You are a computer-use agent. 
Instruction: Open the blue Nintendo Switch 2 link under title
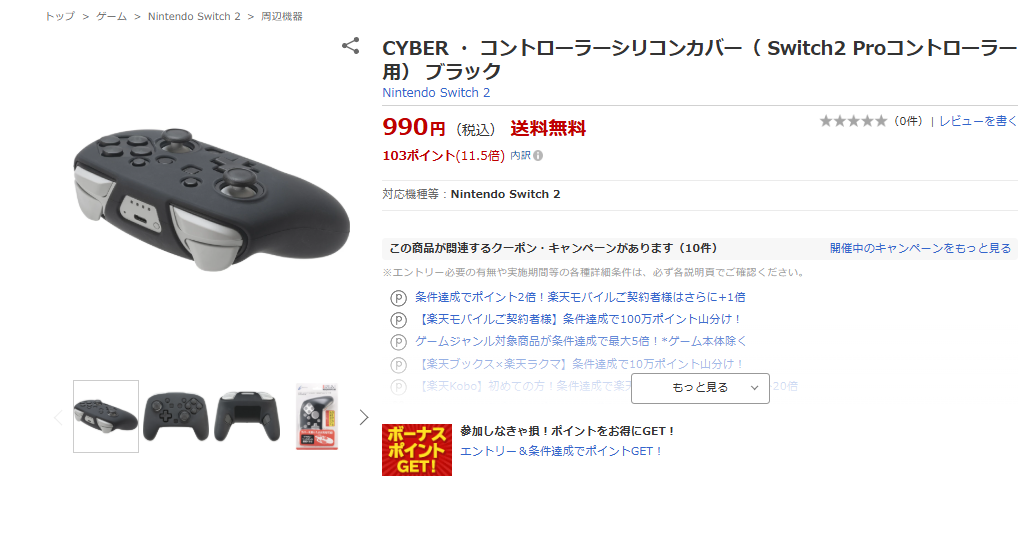[436, 93]
